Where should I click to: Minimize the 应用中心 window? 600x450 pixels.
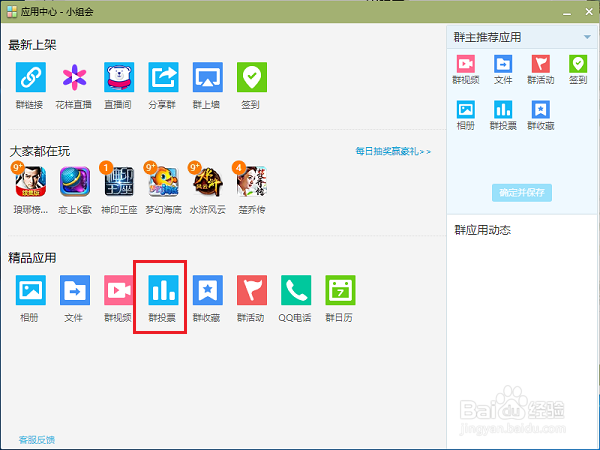coord(567,13)
